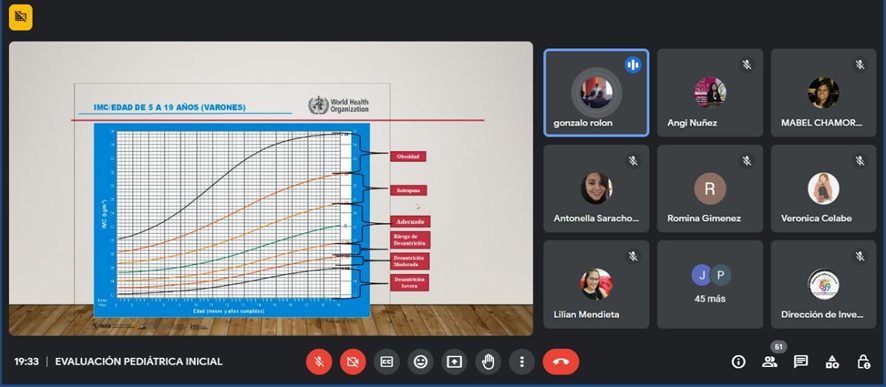
Task: Click muted mic icon on Lilian Mendieta tile
Action: pyautogui.click(x=633, y=256)
